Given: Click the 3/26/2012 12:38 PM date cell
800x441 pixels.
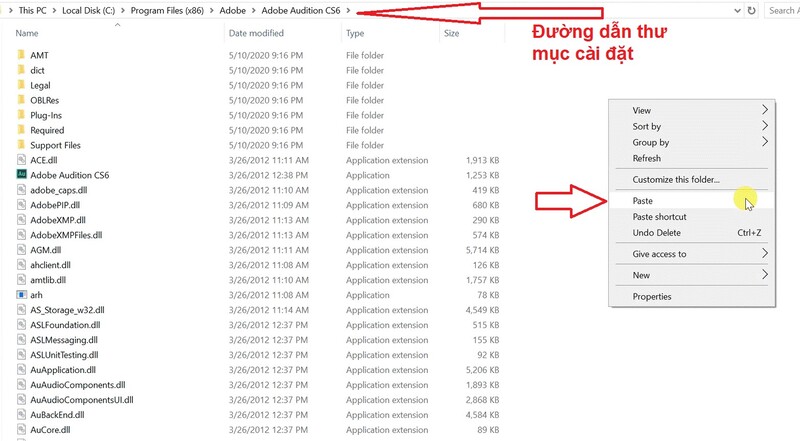Looking at the screenshot, I should [x=268, y=175].
